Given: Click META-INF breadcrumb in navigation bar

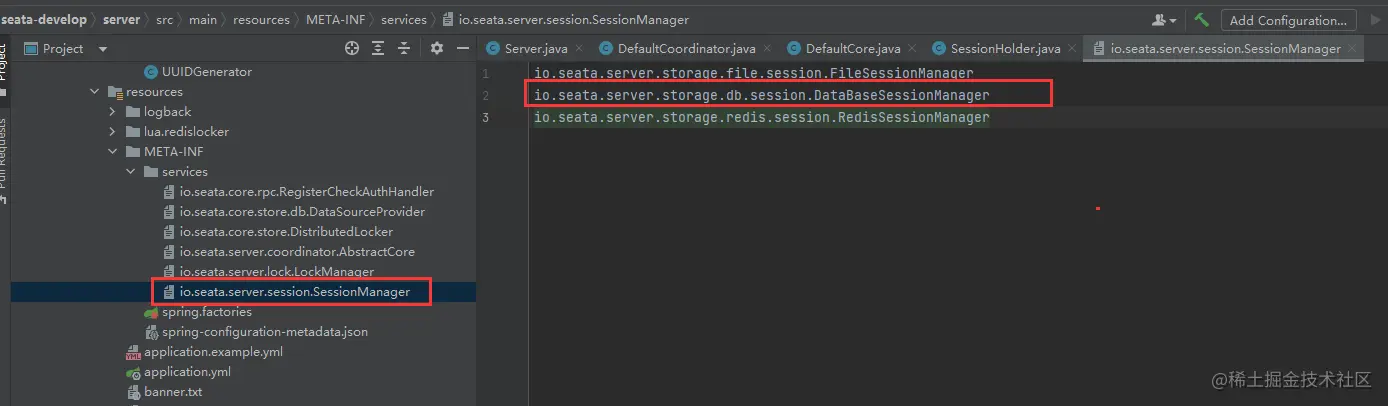Looking at the screenshot, I should (x=335, y=20).
